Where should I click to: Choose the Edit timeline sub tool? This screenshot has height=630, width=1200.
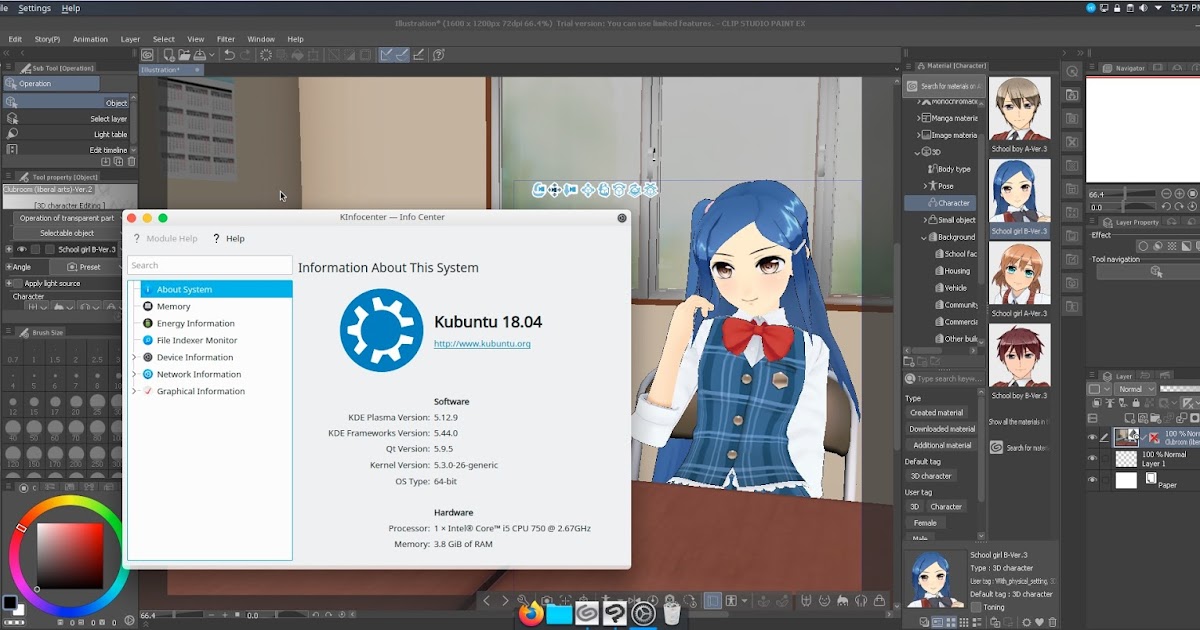click(x=67, y=150)
